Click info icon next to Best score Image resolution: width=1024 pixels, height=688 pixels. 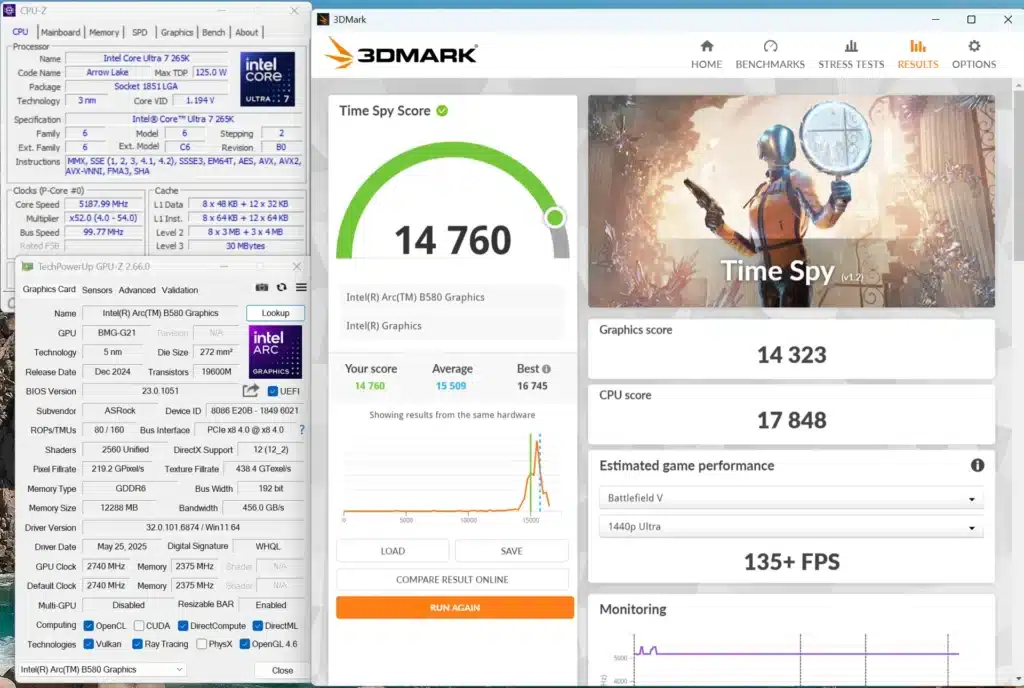pos(547,369)
